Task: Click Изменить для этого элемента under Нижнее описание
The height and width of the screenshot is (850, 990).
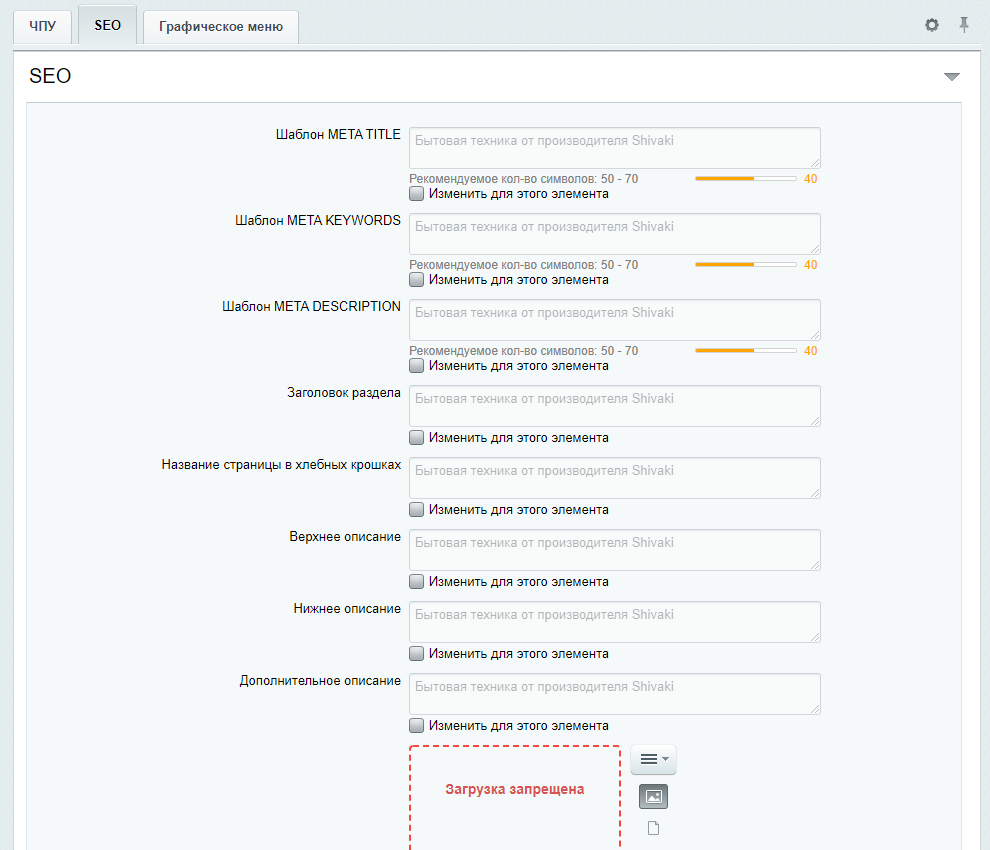Action: click(x=518, y=654)
